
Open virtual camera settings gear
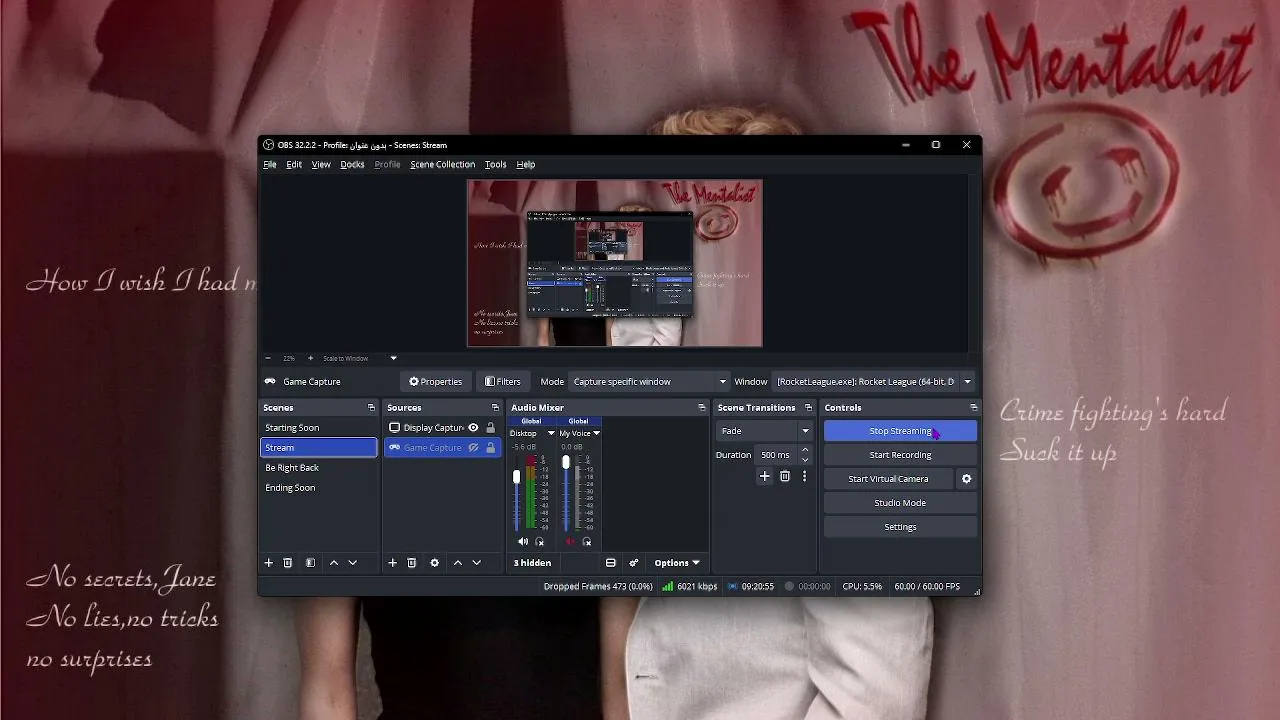[x=966, y=479]
